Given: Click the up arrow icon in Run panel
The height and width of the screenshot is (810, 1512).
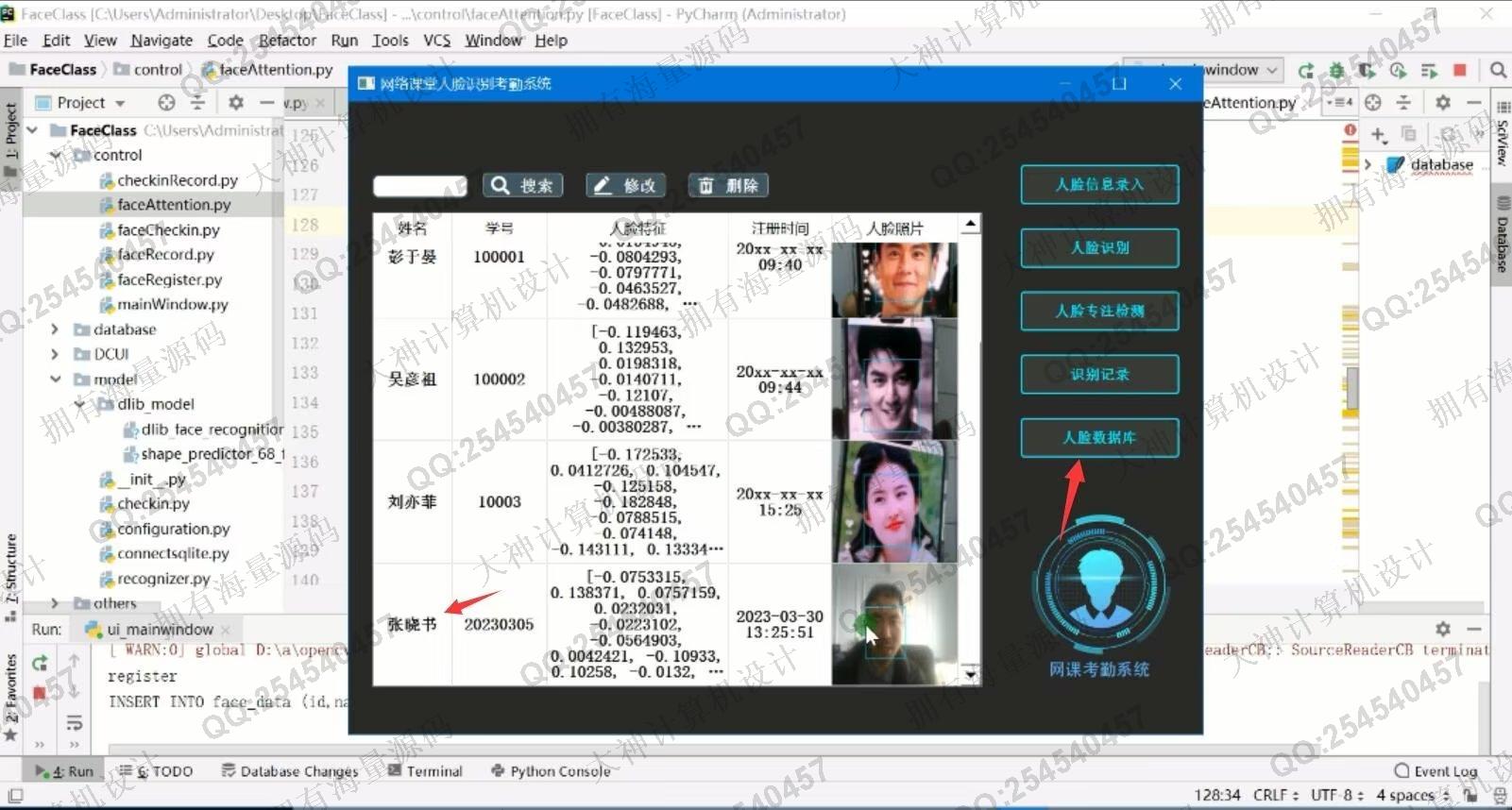Looking at the screenshot, I should coord(75,661).
